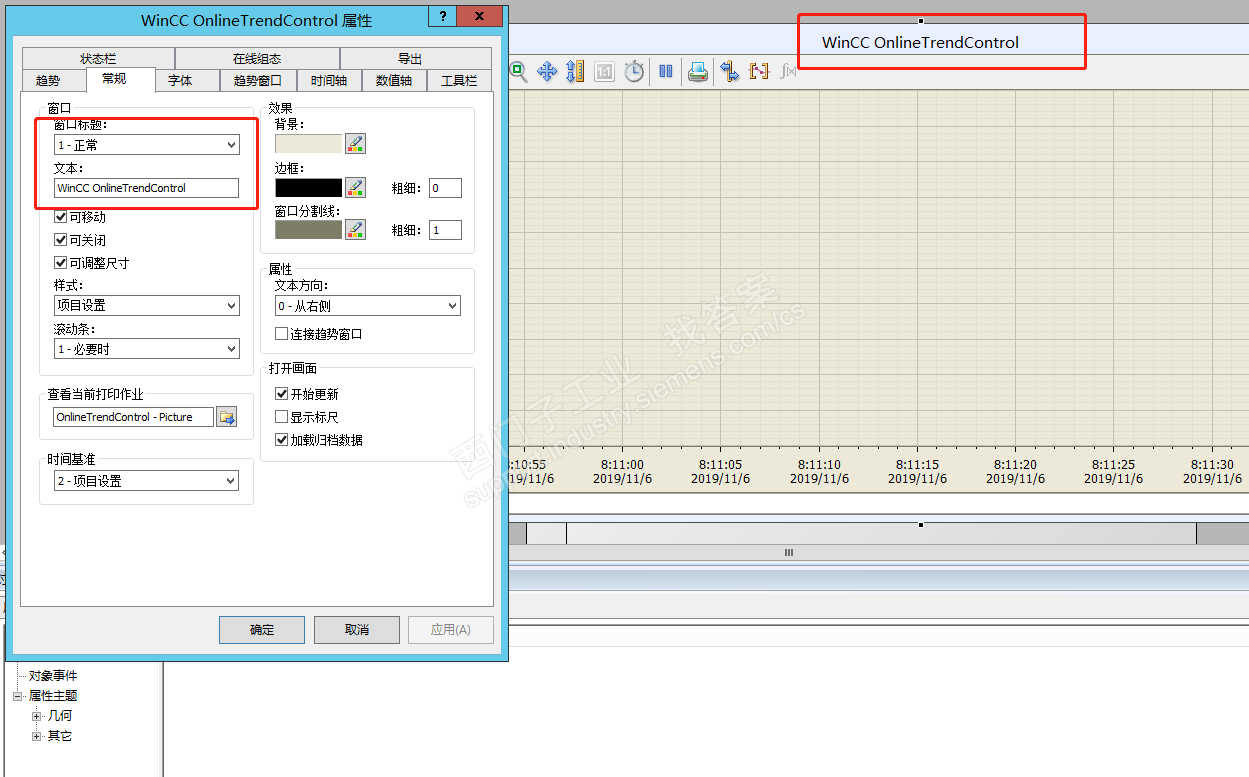
Task: Switch to the 时间轴 tab
Action: [x=329, y=81]
